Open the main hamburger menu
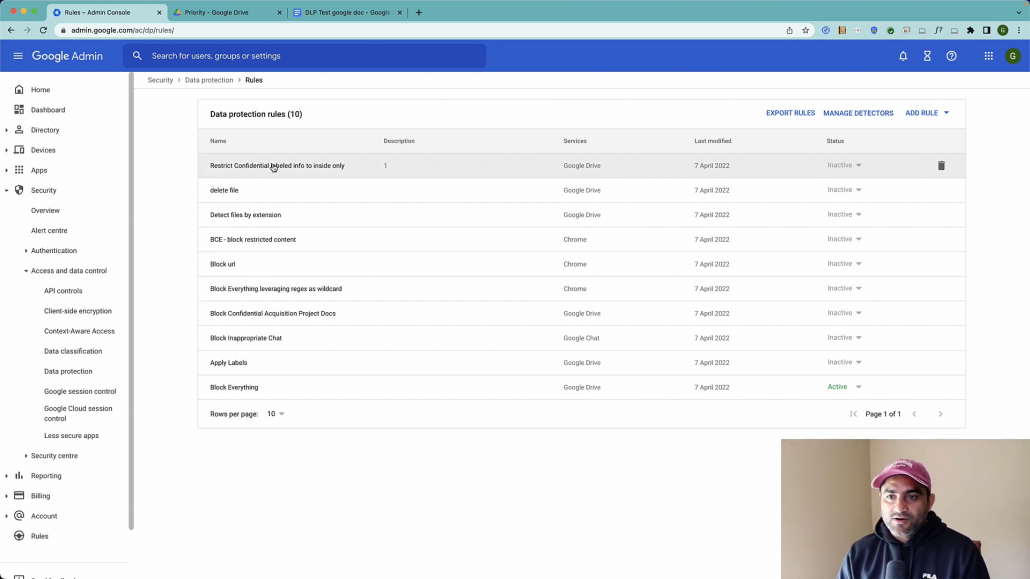 (x=18, y=56)
